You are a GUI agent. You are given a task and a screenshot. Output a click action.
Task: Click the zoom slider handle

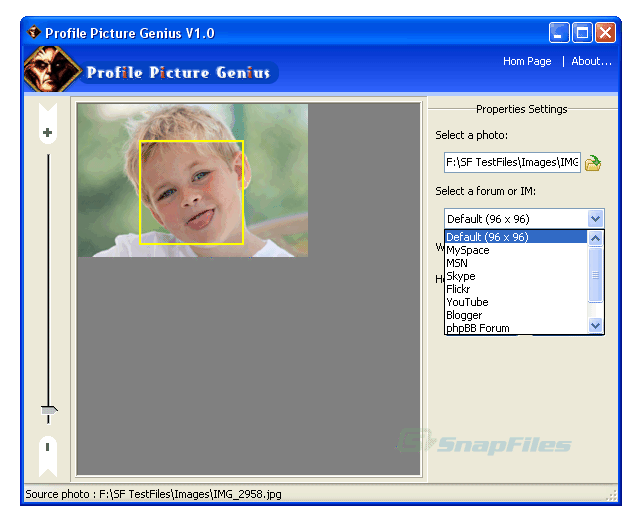point(48,409)
